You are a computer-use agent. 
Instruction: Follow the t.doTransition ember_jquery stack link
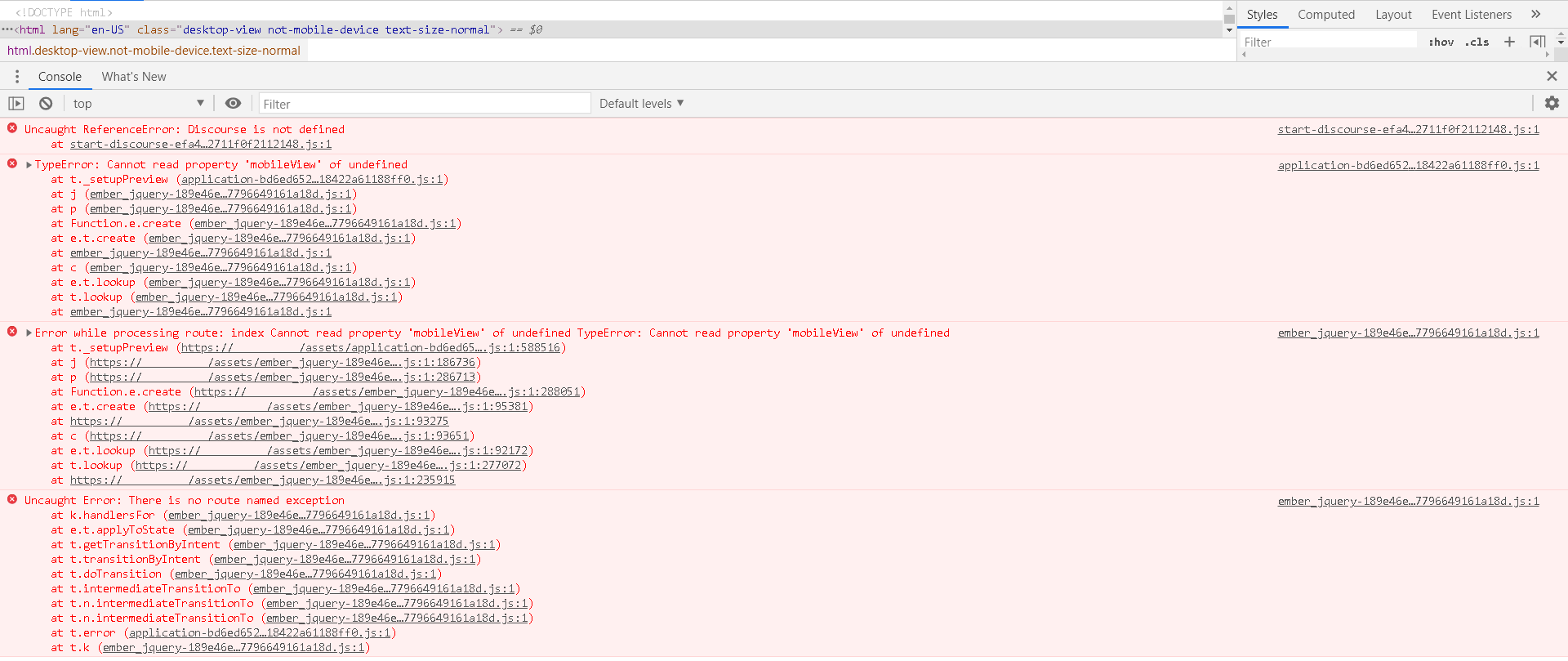pyautogui.click(x=305, y=574)
